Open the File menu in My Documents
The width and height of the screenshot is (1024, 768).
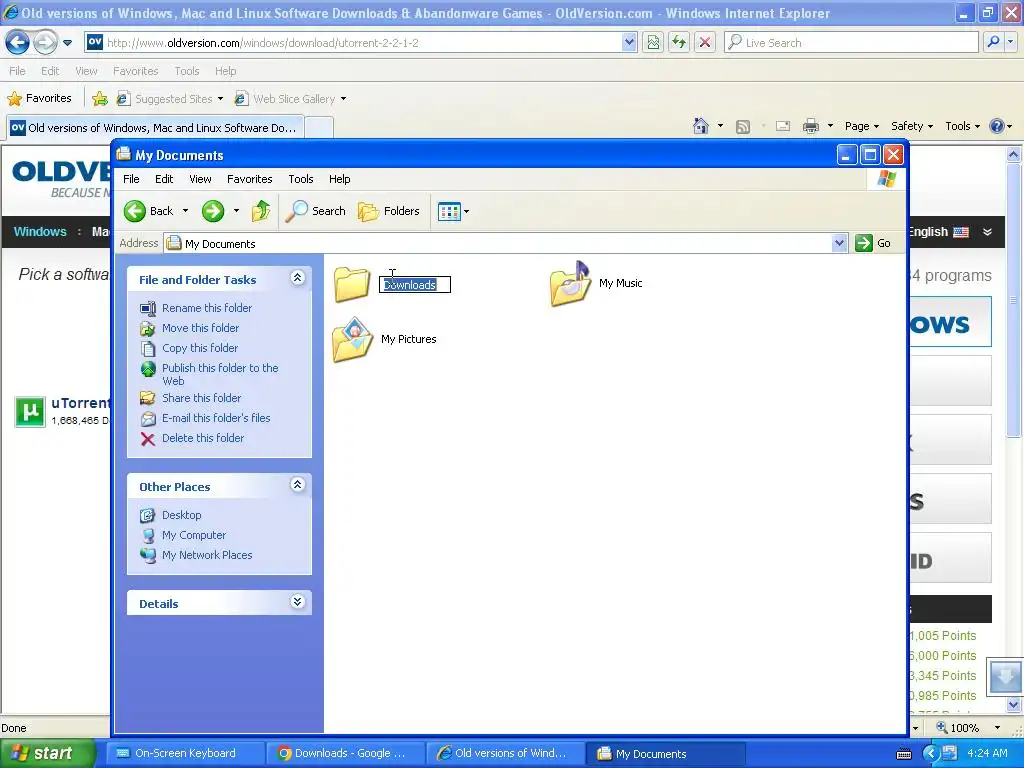tap(131, 179)
